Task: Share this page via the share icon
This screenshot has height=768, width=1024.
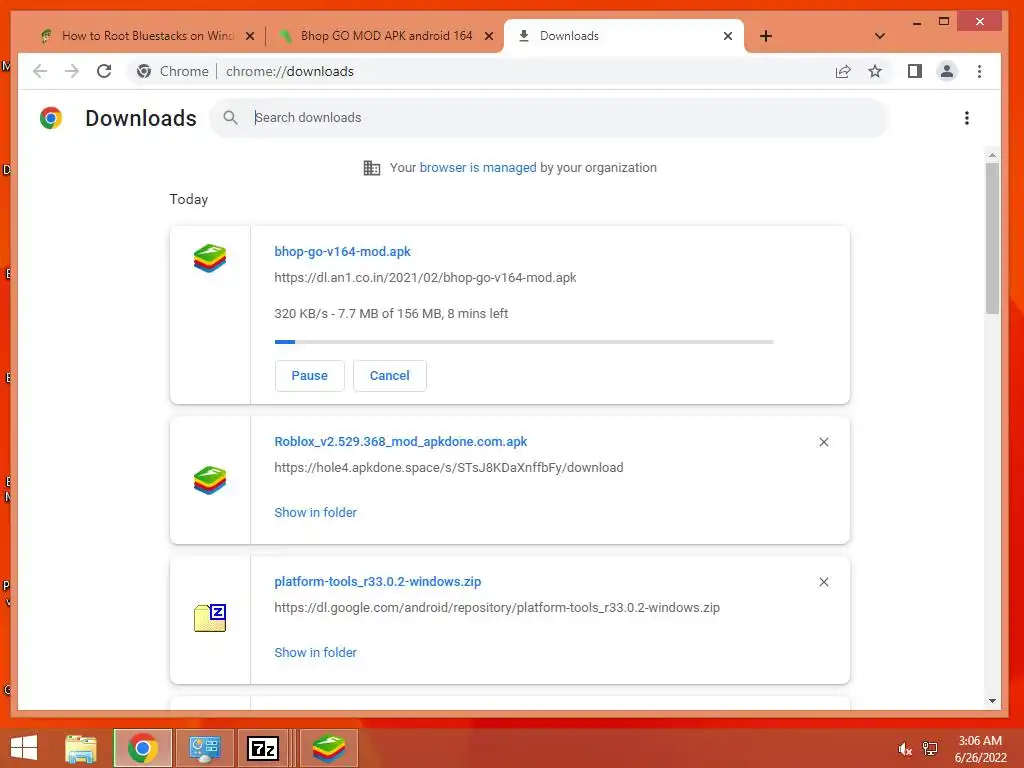Action: (x=843, y=71)
